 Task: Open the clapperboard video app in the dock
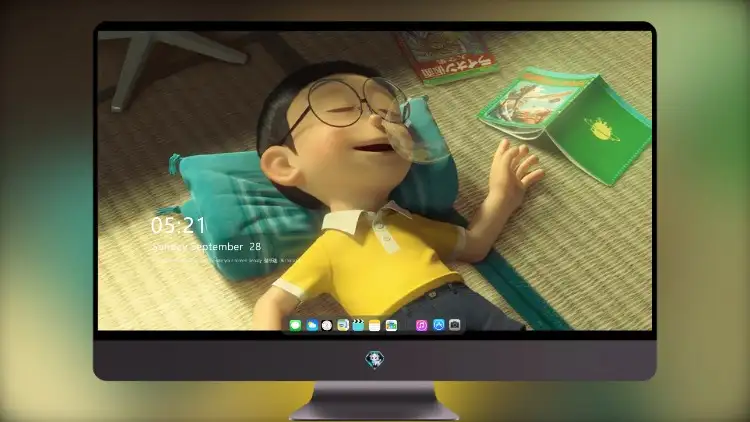coord(358,325)
